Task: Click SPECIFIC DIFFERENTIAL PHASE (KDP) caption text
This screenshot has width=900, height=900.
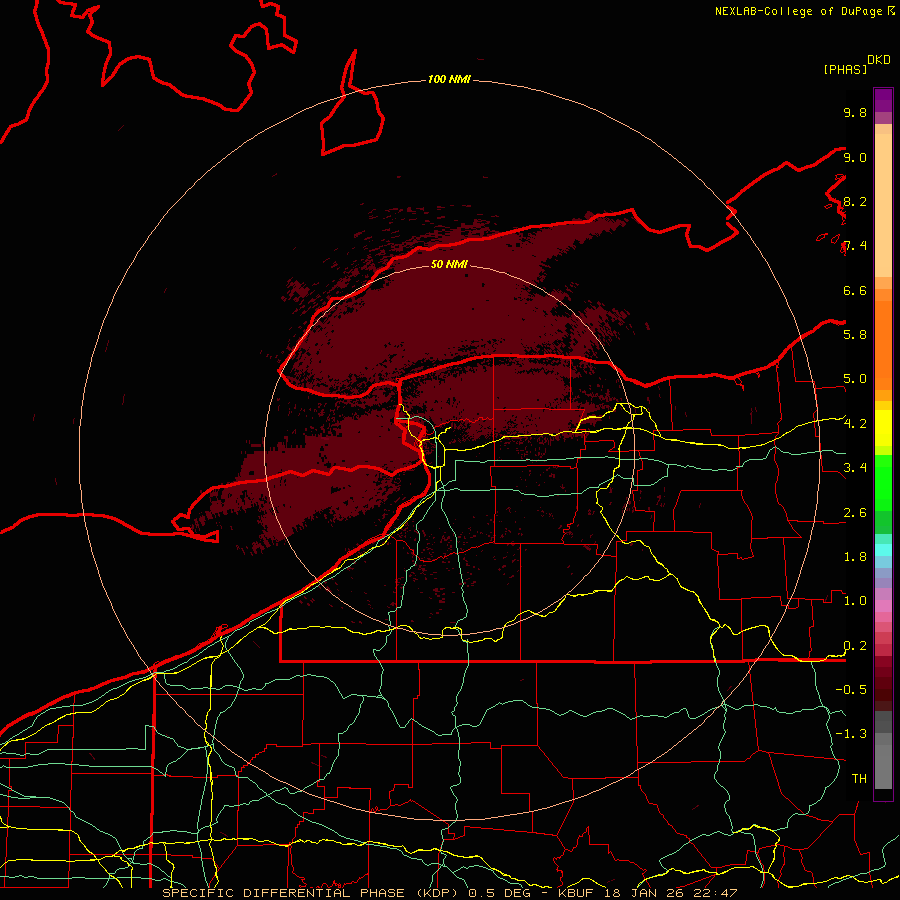Action: pyautogui.click(x=308, y=893)
